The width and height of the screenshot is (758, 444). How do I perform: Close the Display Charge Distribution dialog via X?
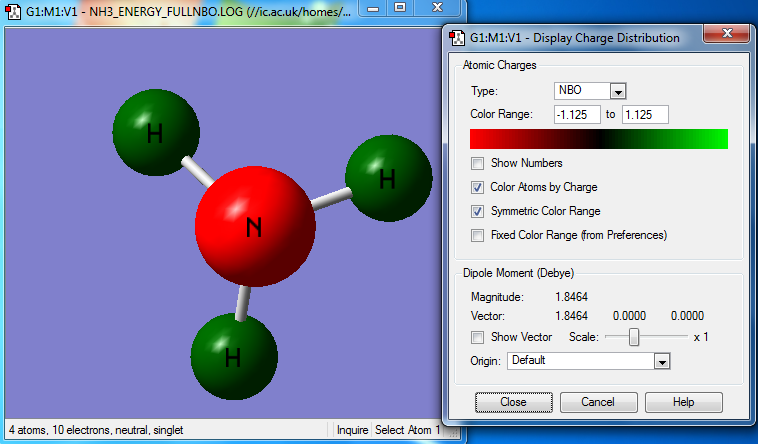pos(727,34)
